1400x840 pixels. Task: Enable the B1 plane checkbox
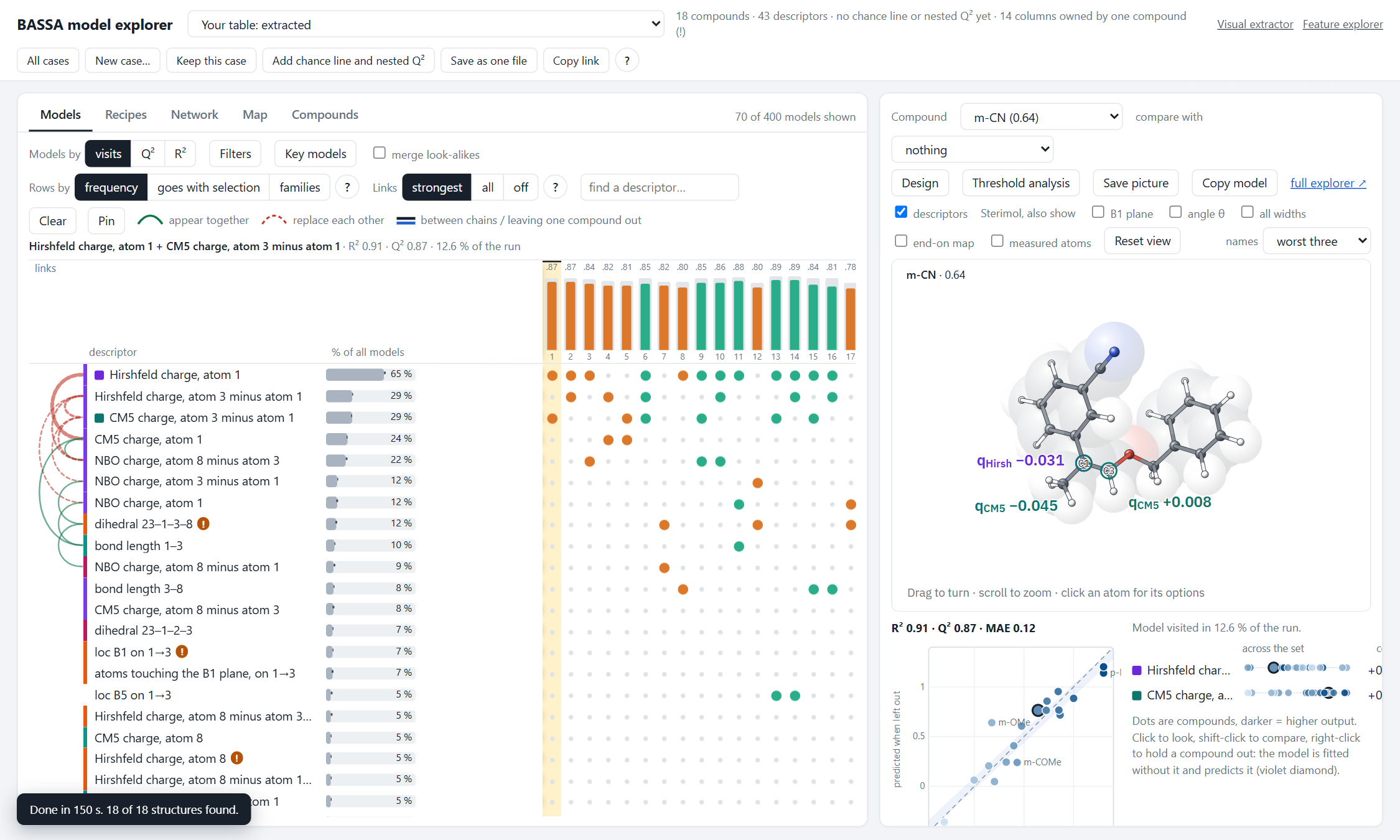click(1098, 212)
